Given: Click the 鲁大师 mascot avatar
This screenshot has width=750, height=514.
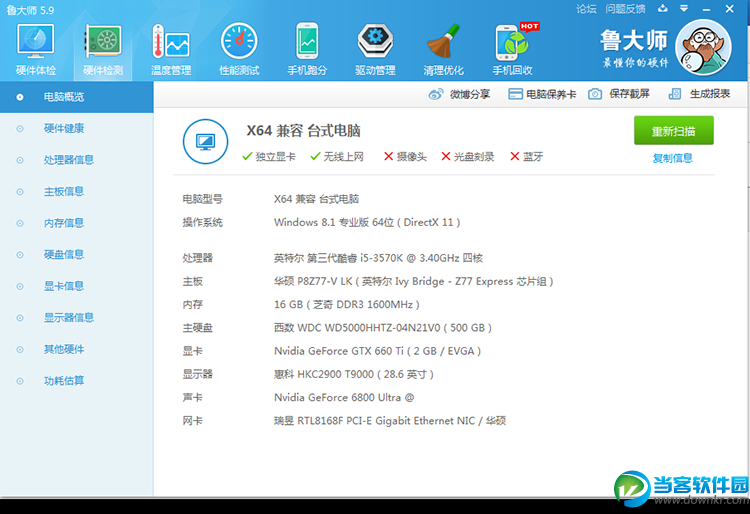Looking at the screenshot, I should [x=703, y=47].
